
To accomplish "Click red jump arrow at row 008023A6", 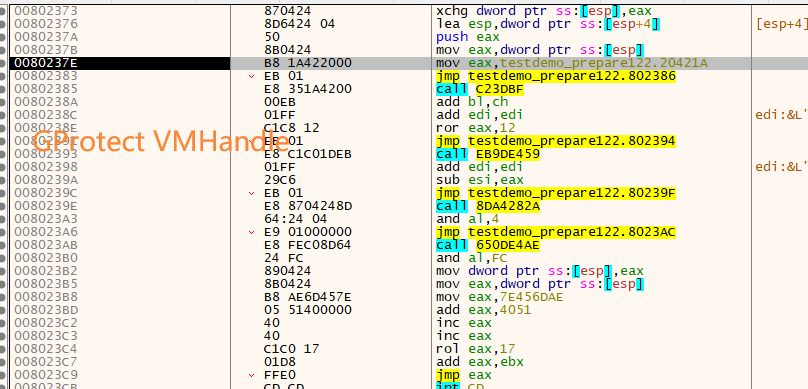I will (251, 232).
